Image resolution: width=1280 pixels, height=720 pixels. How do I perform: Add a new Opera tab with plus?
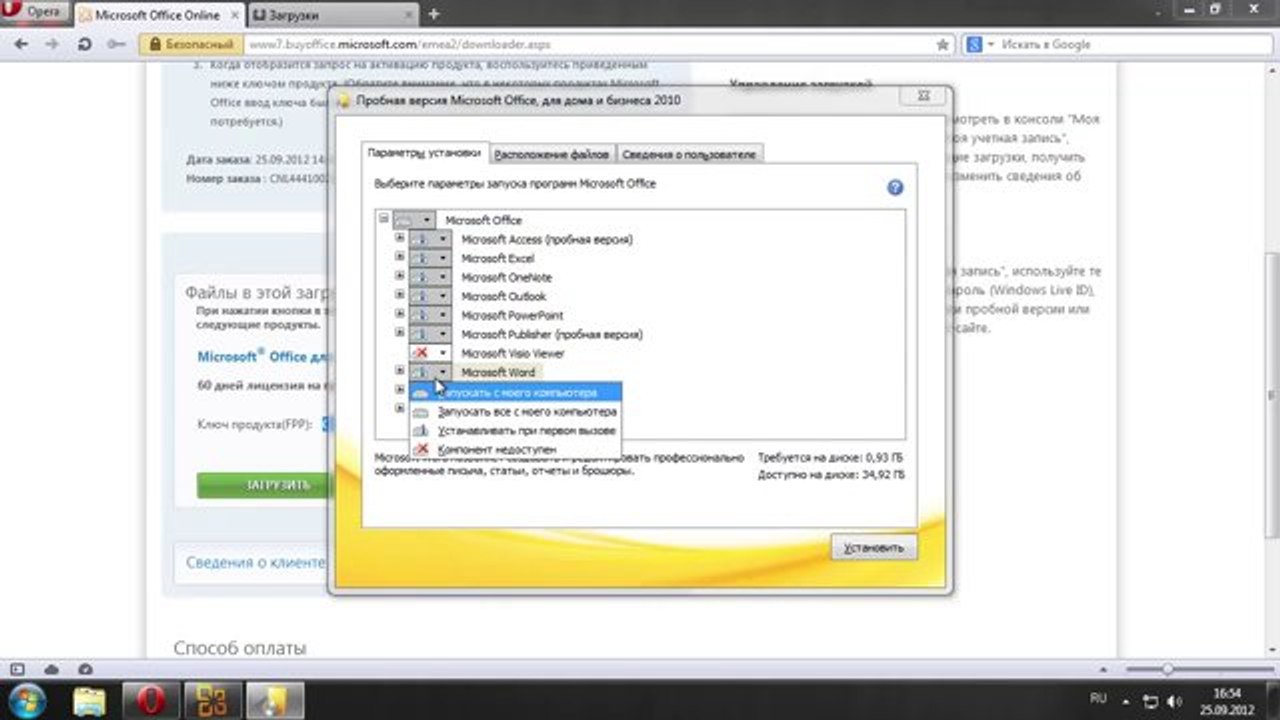tap(433, 14)
